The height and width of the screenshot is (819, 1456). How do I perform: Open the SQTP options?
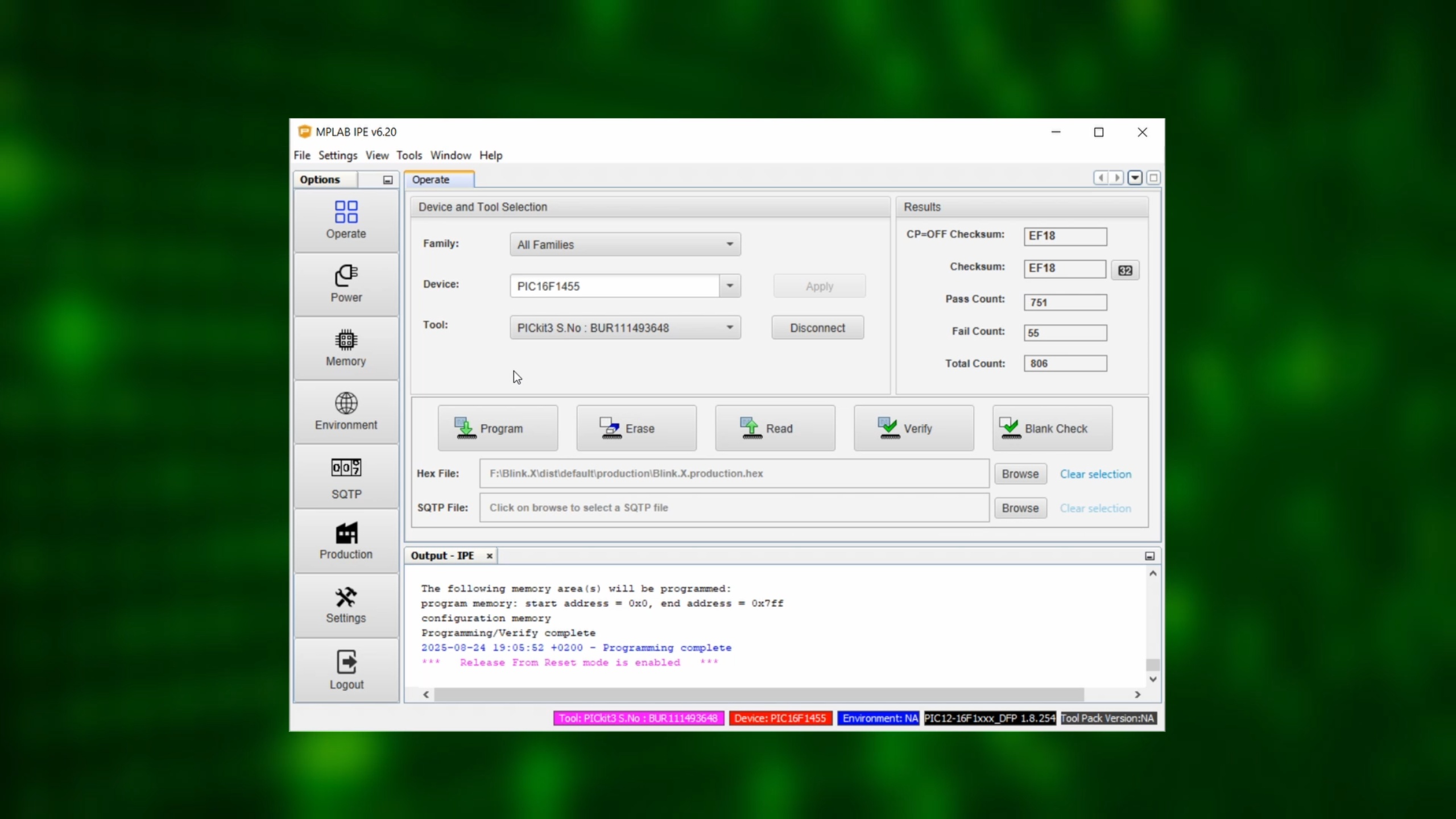click(x=346, y=478)
